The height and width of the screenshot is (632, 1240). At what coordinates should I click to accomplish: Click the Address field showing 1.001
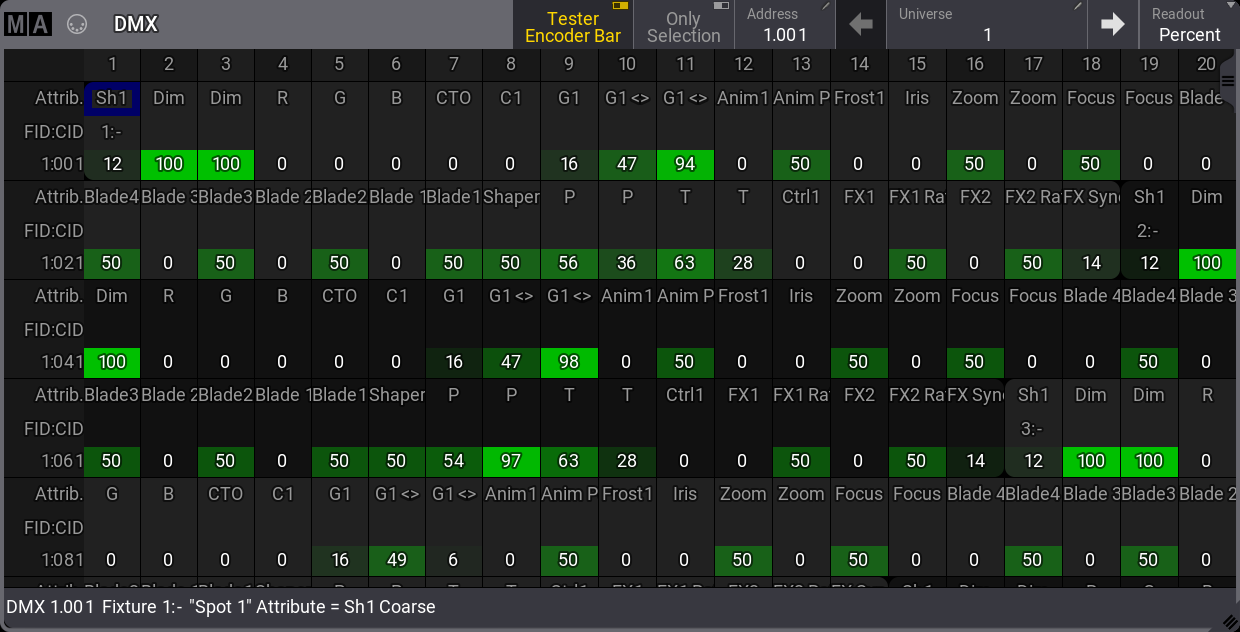pos(785,31)
